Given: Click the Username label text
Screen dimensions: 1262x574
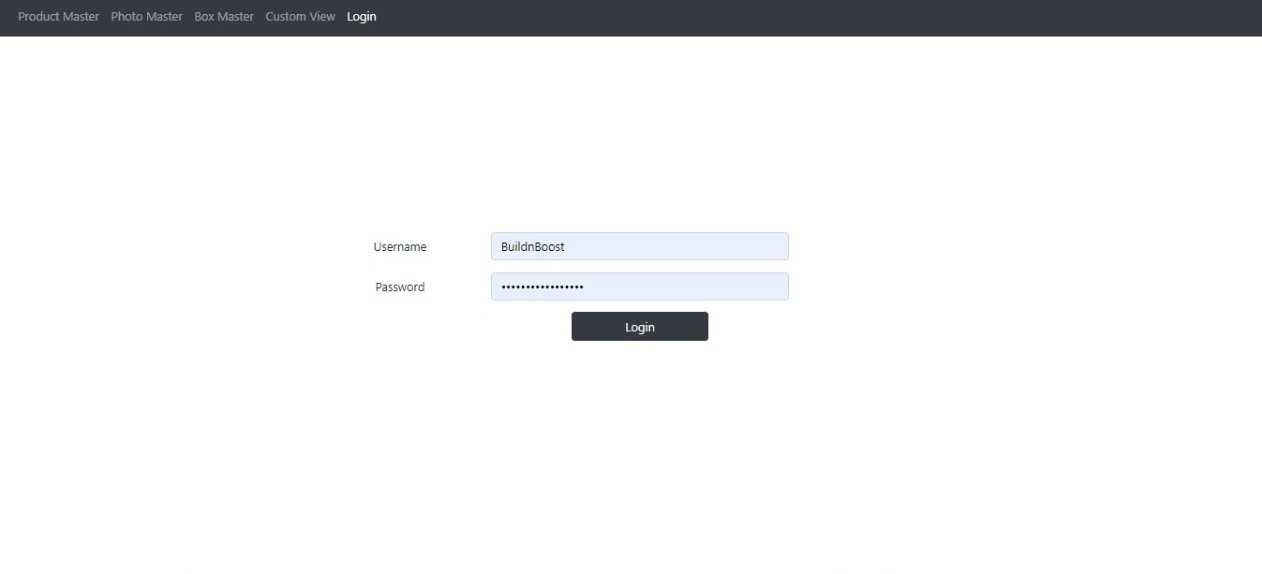Looking at the screenshot, I should pyautogui.click(x=400, y=247).
